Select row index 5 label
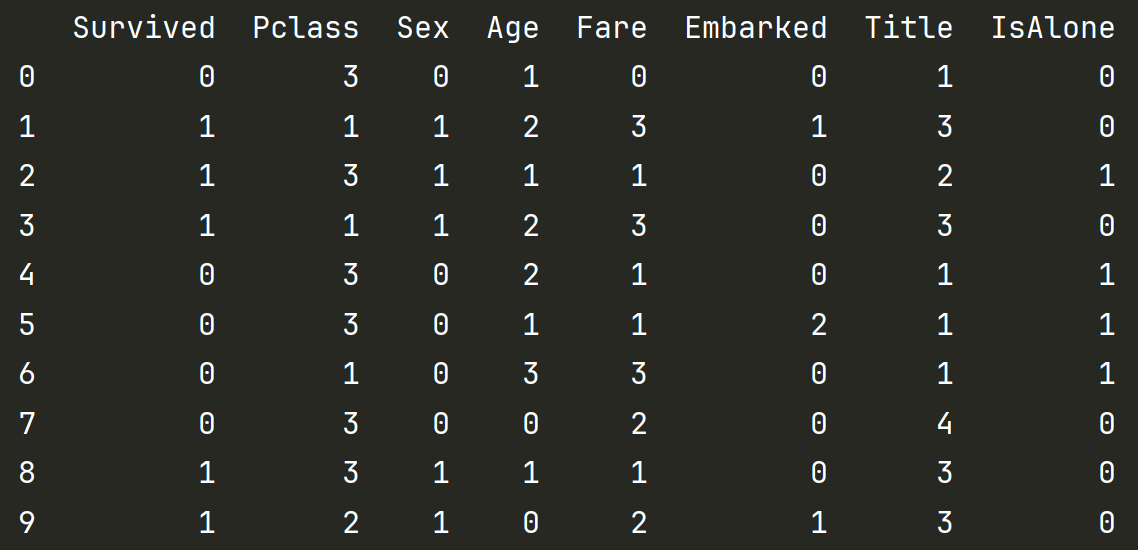The width and height of the screenshot is (1138, 550). pyautogui.click(x=26, y=324)
